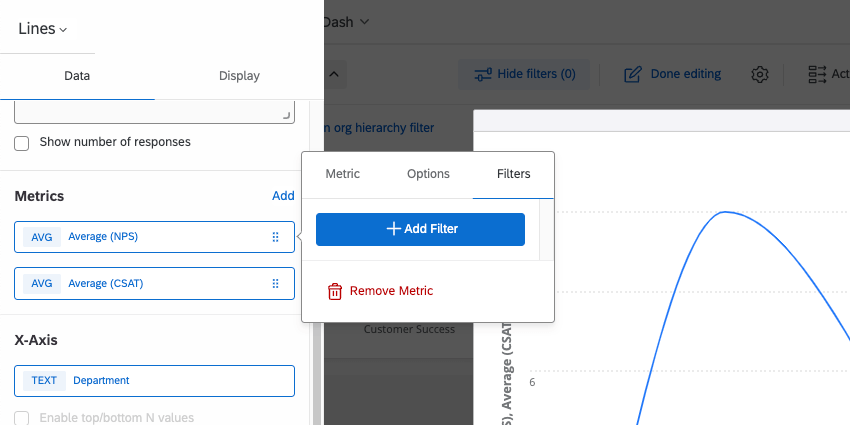Collapse the section with the up chevron button
Image resolution: width=850 pixels, height=425 pixels.
(334, 73)
